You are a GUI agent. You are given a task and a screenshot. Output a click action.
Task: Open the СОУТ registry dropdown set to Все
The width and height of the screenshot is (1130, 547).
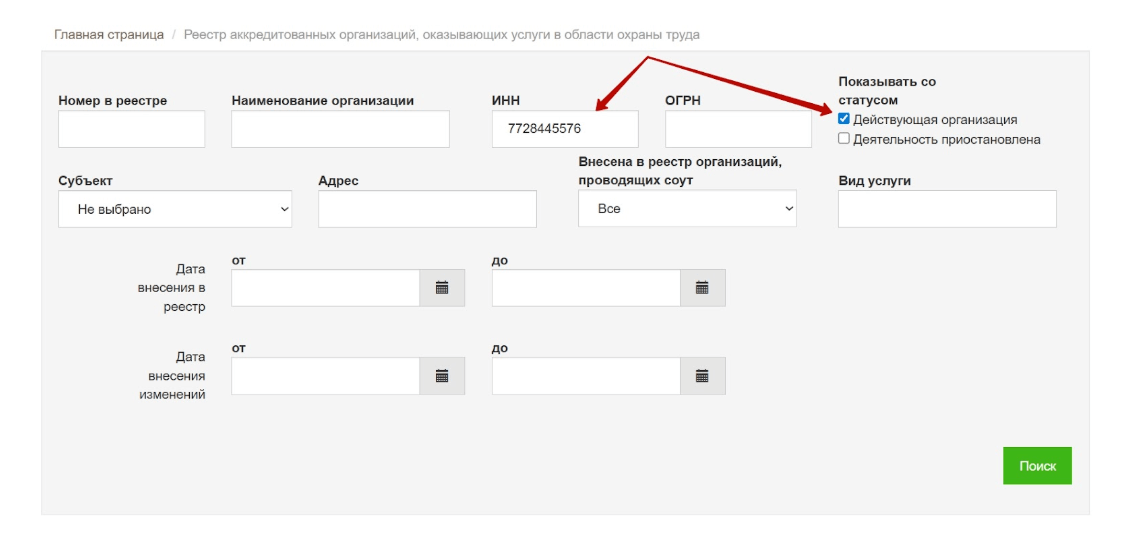click(687, 208)
